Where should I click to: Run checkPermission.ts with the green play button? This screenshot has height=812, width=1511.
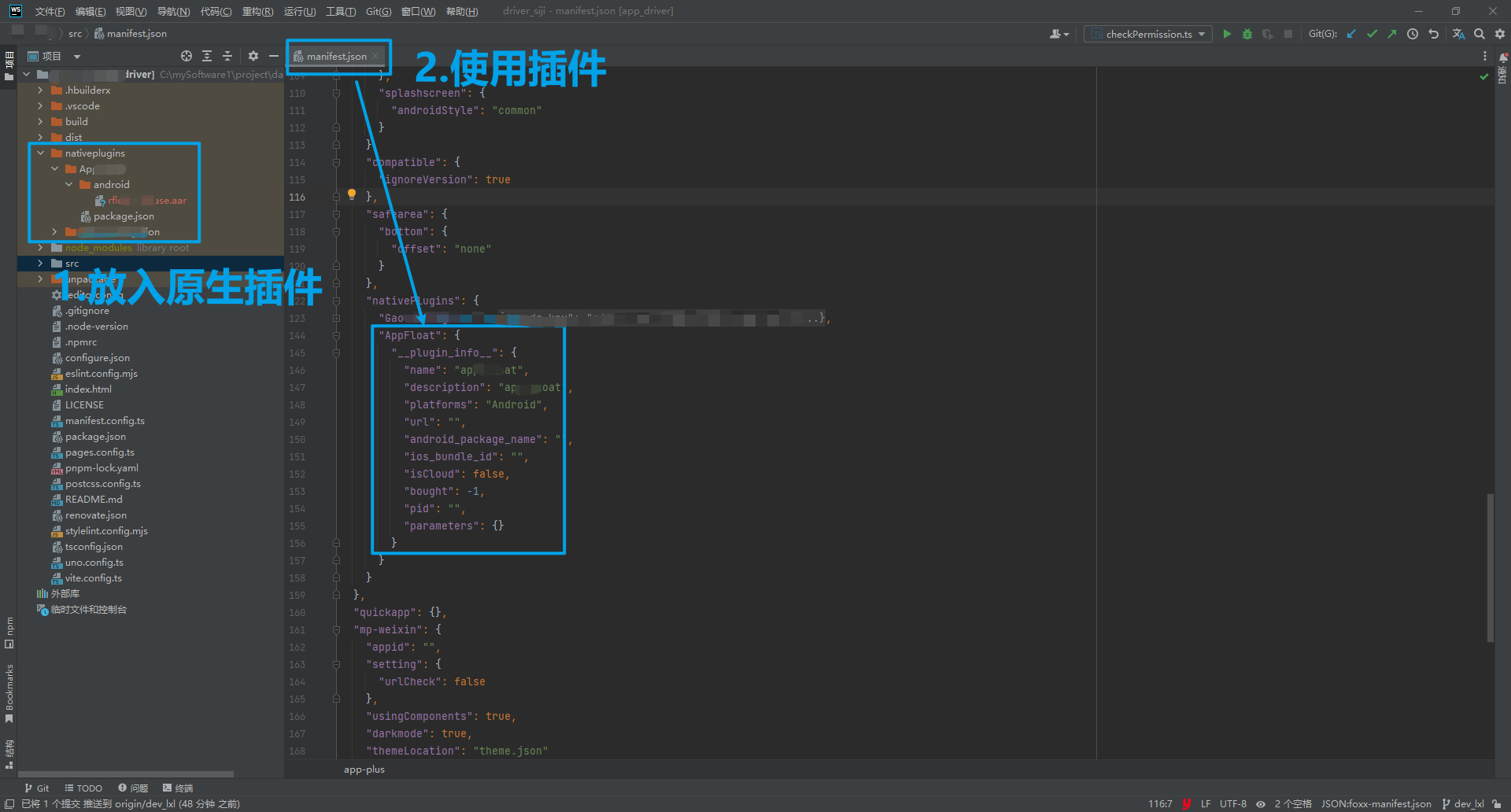tap(1227, 34)
